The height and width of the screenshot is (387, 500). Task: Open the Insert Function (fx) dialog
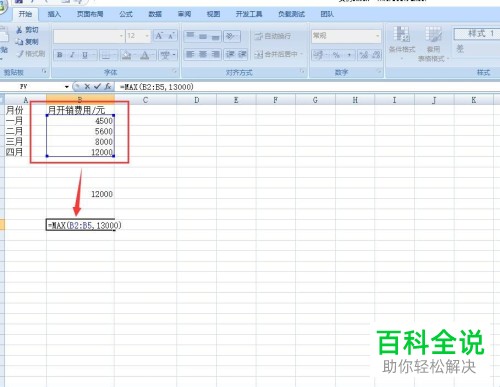click(107, 87)
